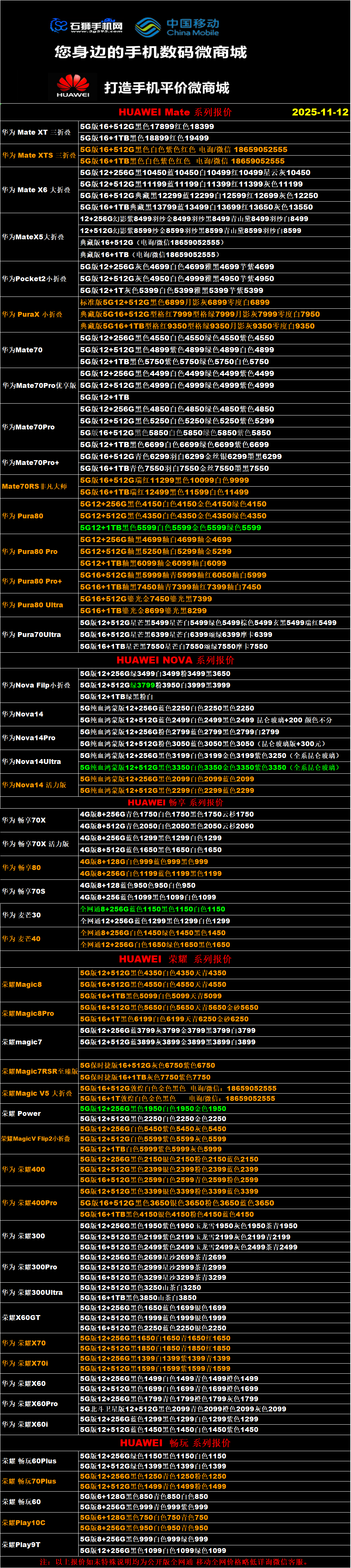Click the red HUAWEI flower logo
351x1568 pixels.
click(x=73, y=86)
